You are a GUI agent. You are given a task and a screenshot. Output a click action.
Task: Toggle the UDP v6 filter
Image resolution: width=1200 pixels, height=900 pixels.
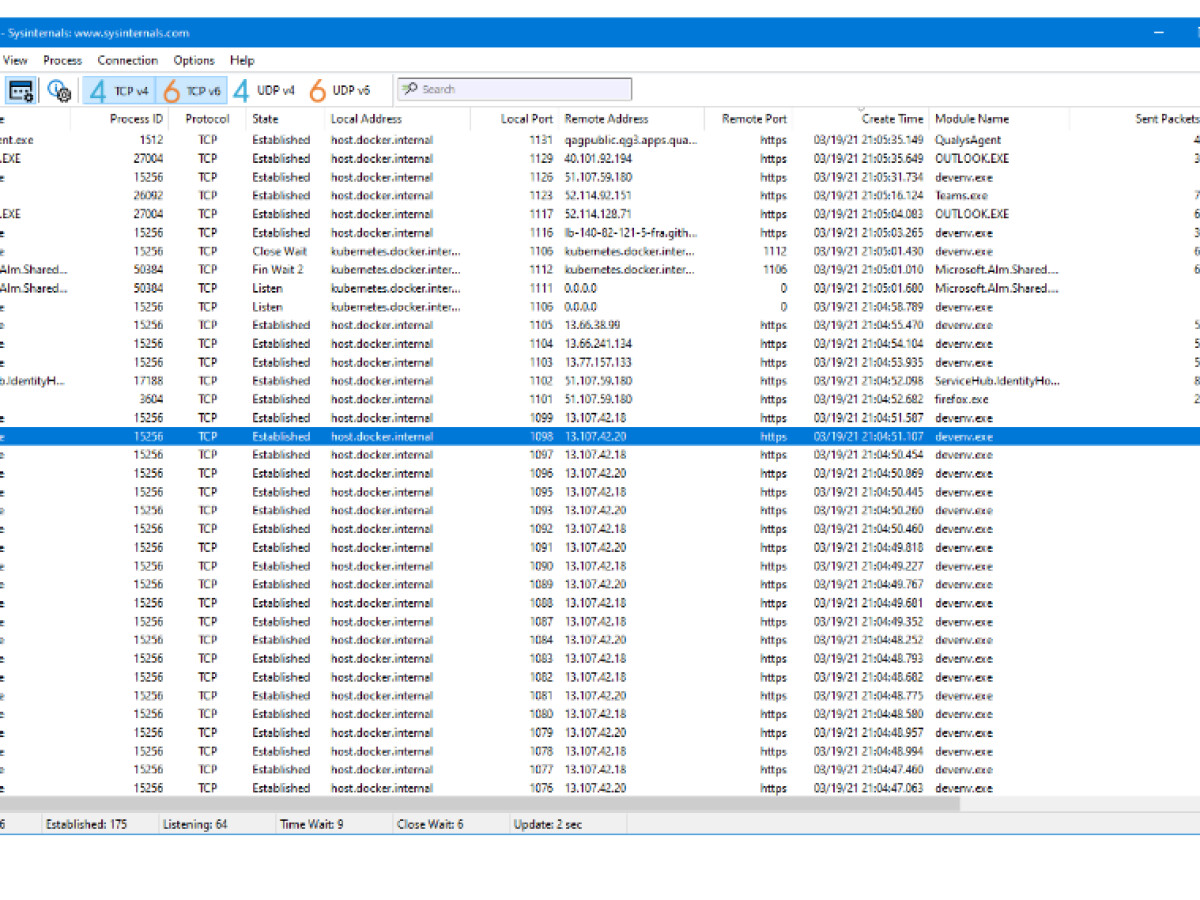(340, 91)
